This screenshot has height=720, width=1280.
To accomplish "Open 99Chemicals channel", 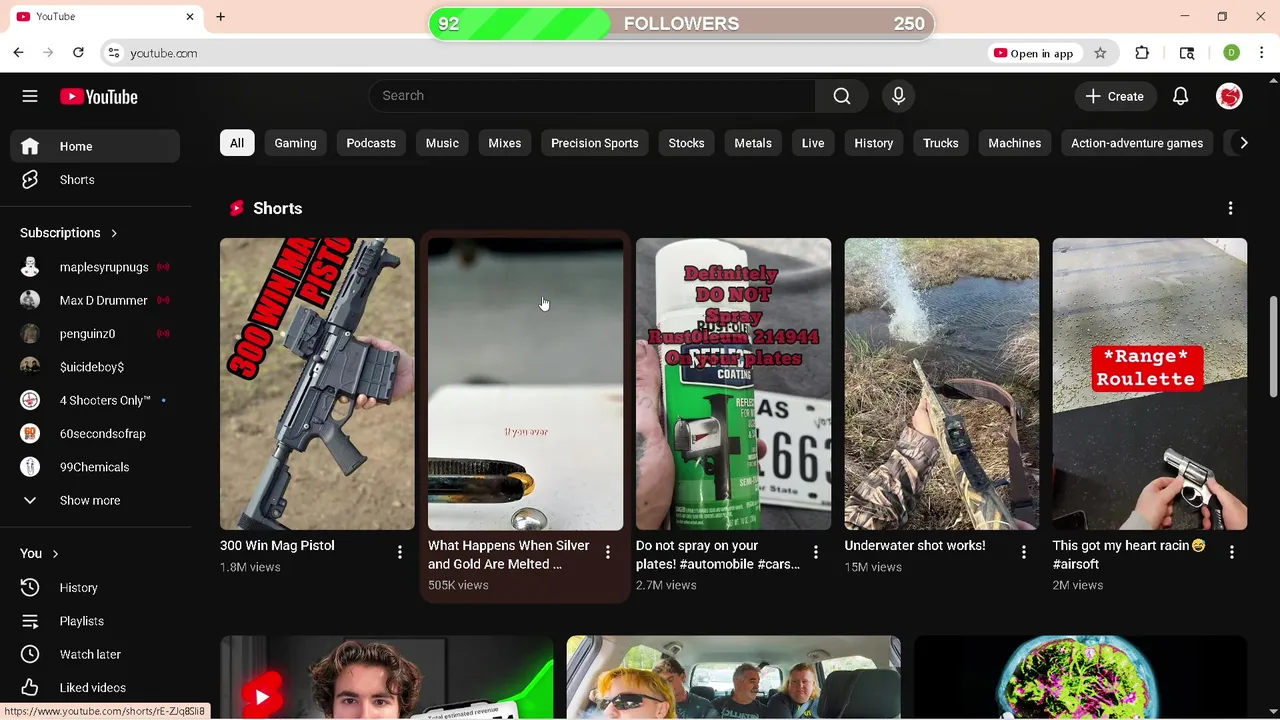I will [x=95, y=467].
